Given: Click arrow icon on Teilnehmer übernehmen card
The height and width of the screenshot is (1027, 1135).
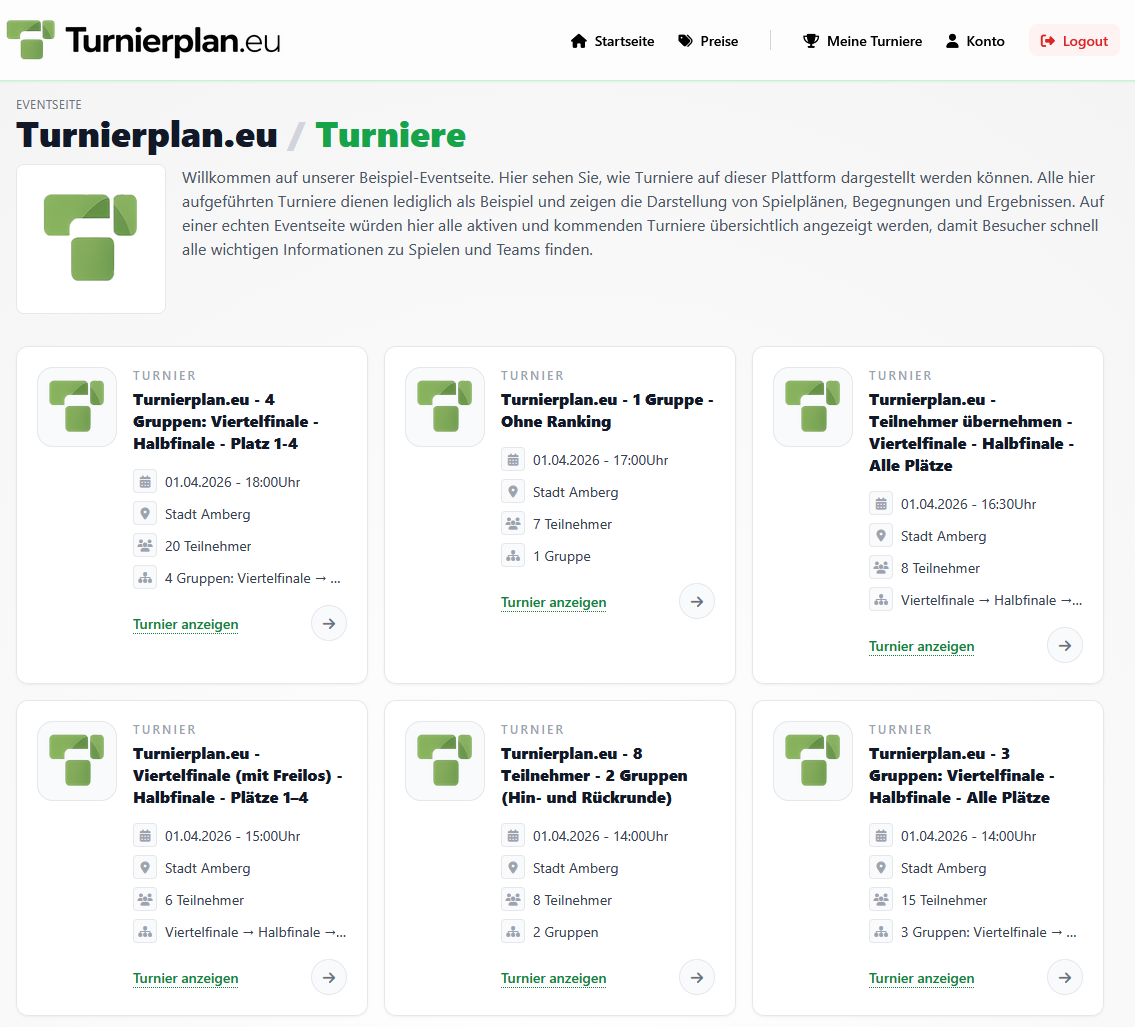Looking at the screenshot, I should [1065, 645].
